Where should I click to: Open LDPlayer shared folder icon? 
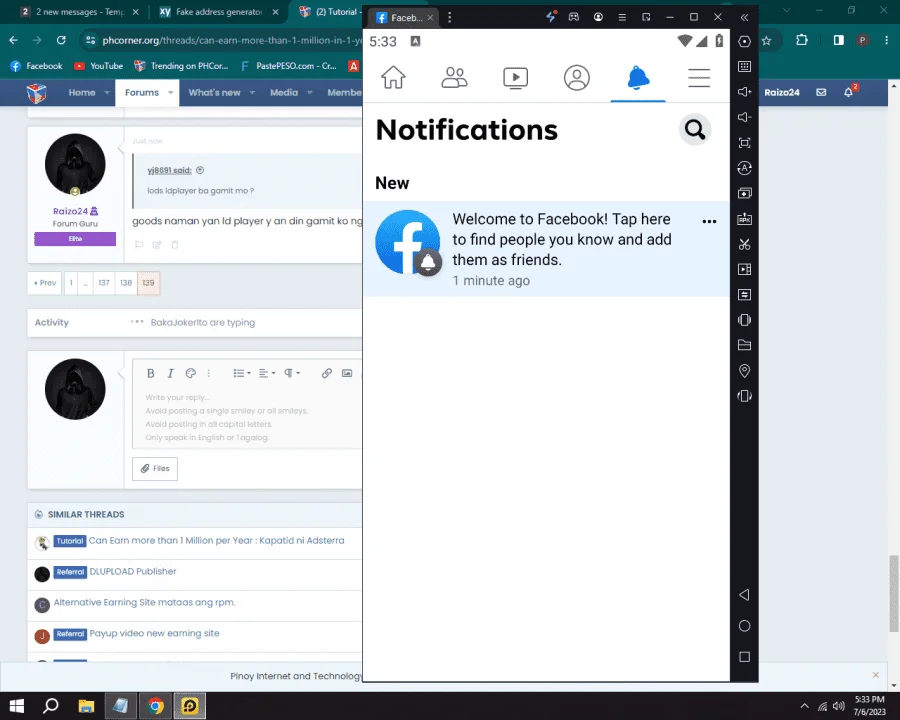pos(744,345)
